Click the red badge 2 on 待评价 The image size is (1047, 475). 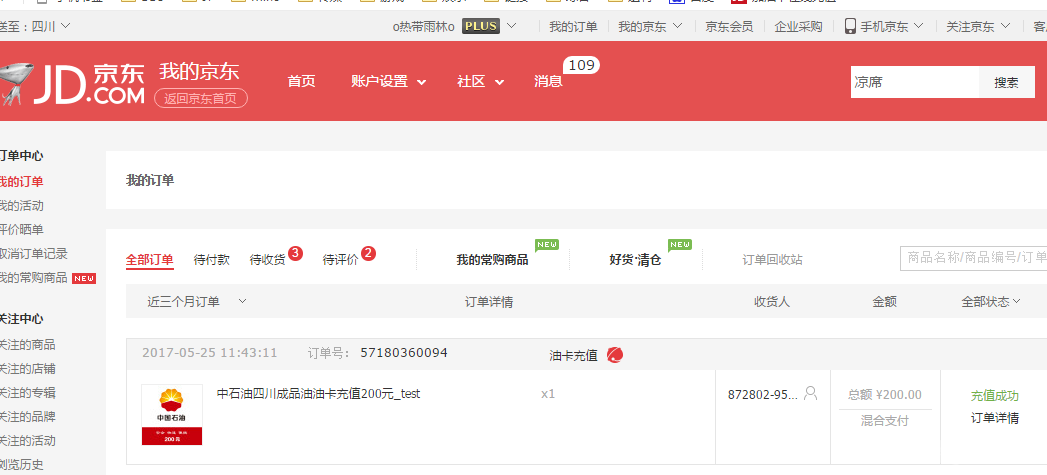coord(369,253)
